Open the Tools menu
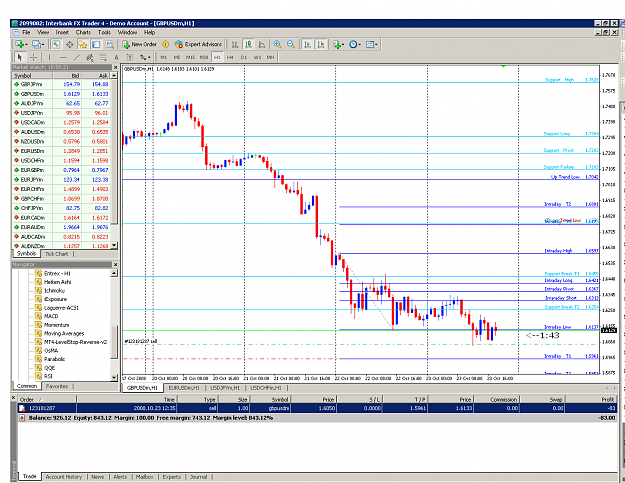625x483 pixels. tap(104, 32)
